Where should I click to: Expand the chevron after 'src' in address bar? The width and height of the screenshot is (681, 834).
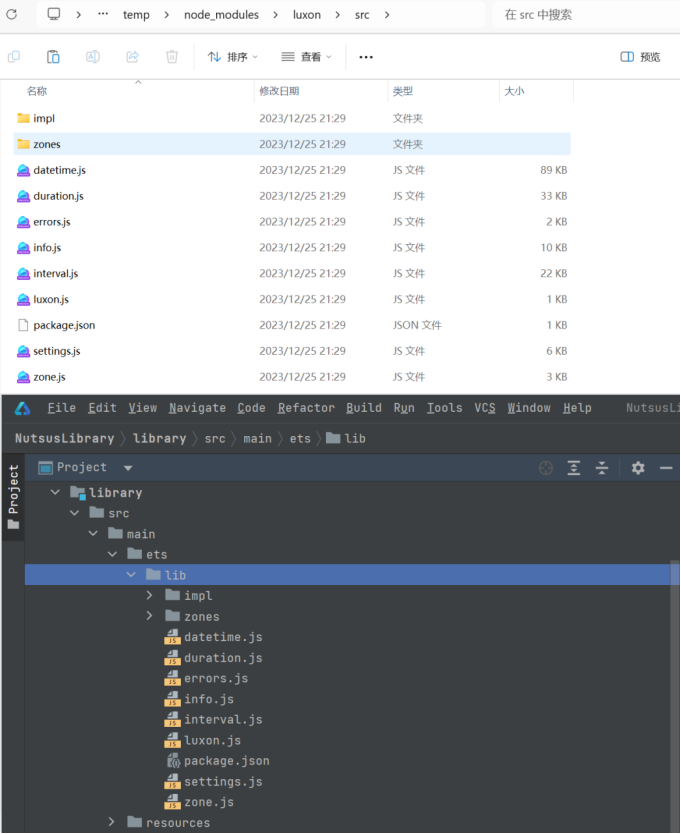point(387,15)
